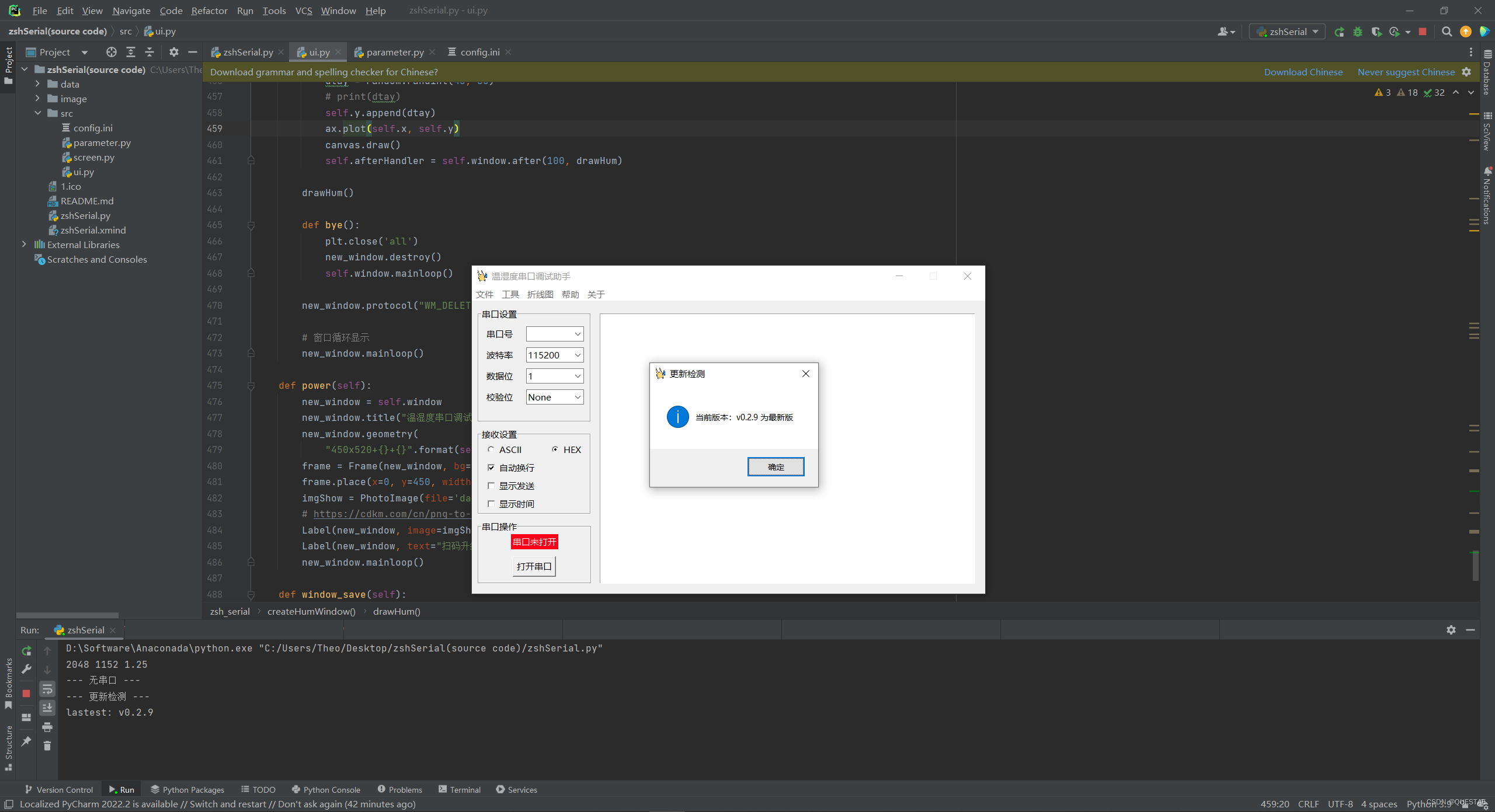Switch to the parameter.py editor tab

[395, 52]
